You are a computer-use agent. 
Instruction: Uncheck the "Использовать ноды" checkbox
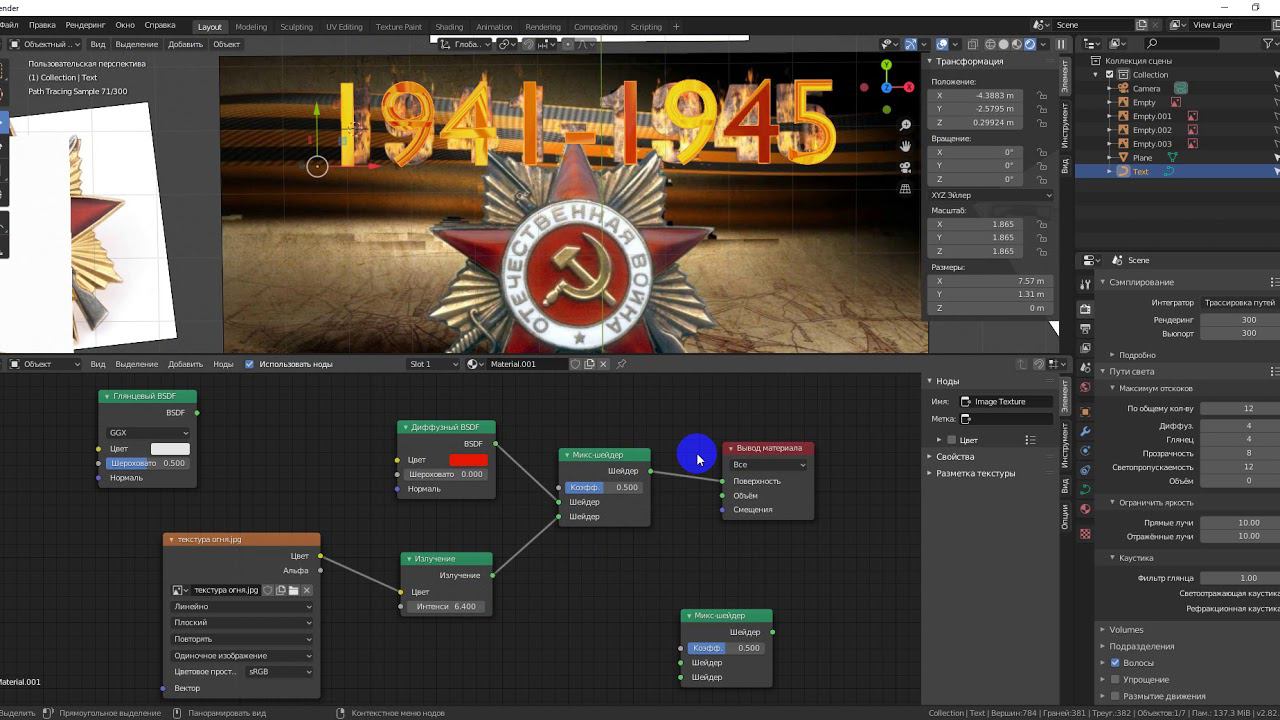[250, 364]
